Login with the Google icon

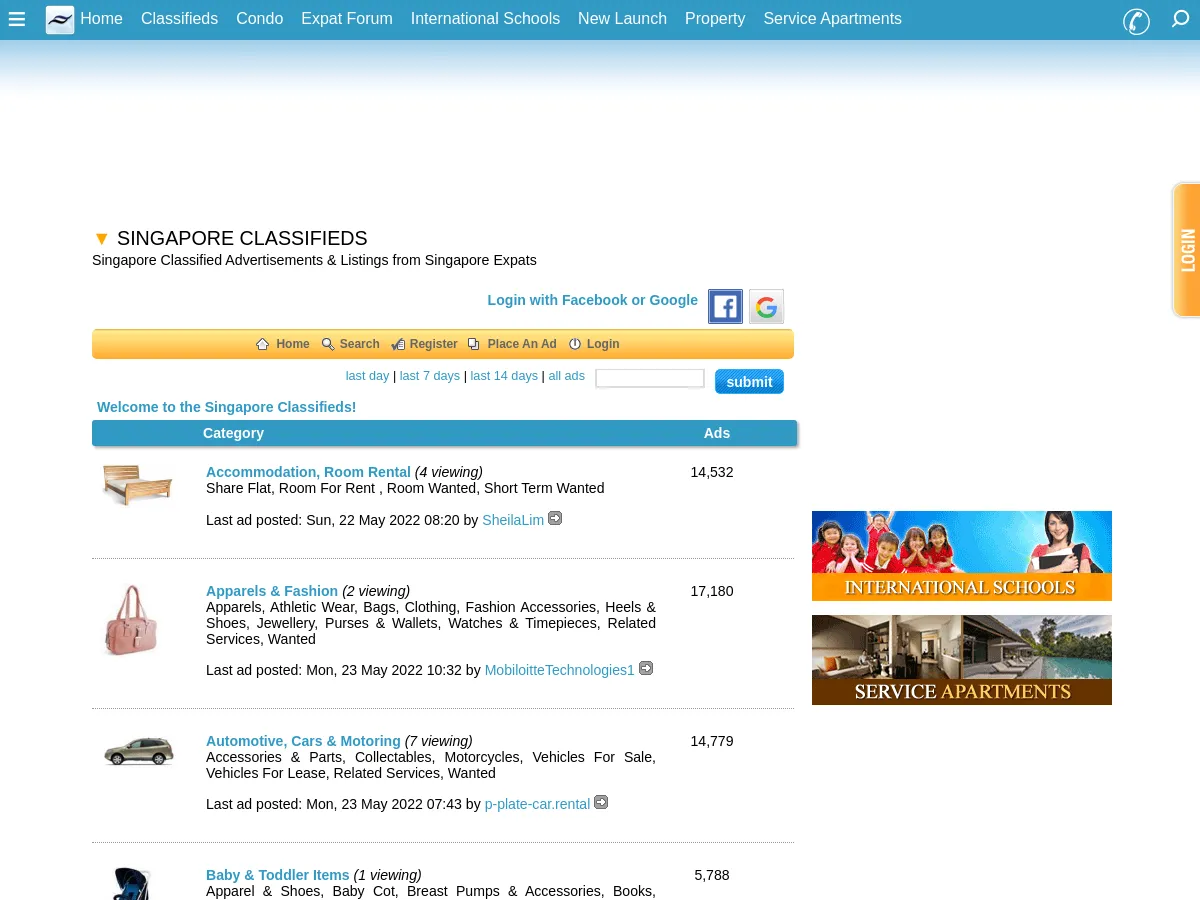tap(766, 307)
